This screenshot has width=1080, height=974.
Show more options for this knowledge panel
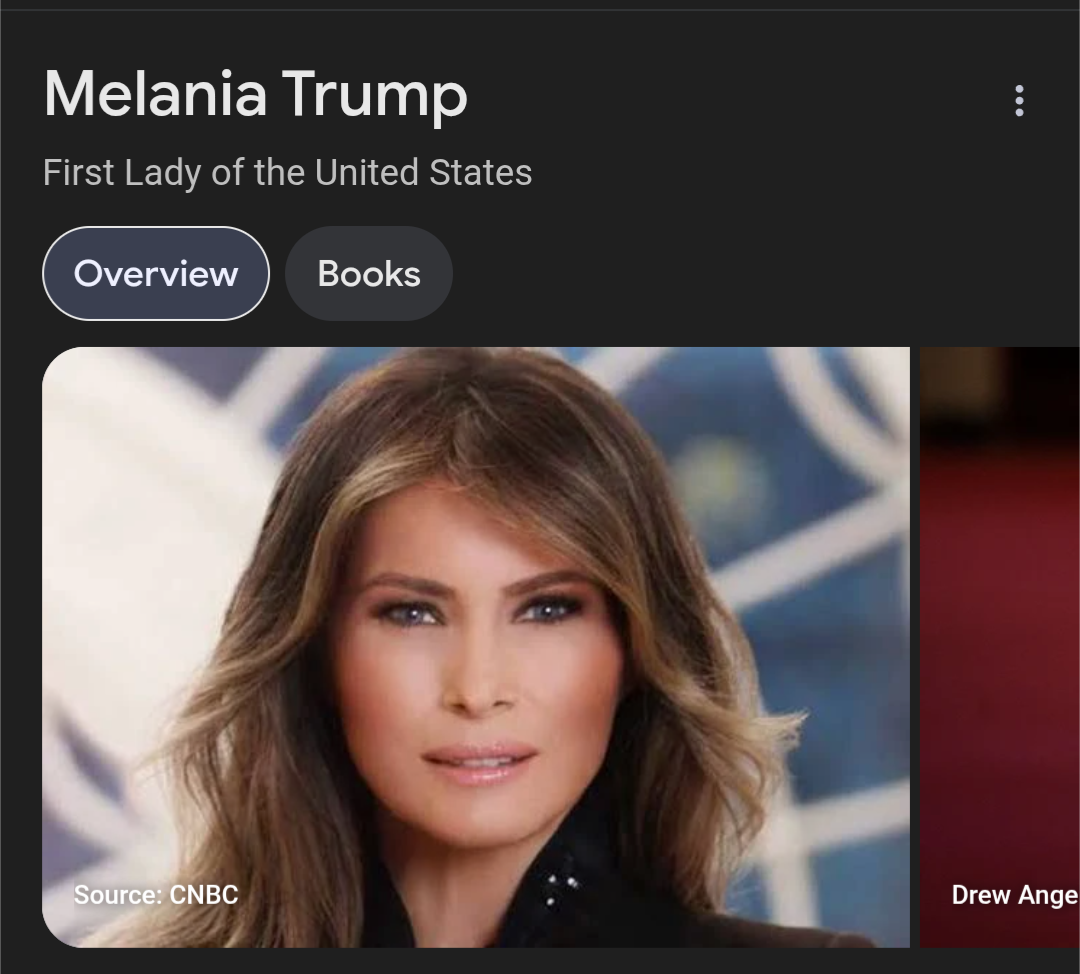click(x=1019, y=101)
